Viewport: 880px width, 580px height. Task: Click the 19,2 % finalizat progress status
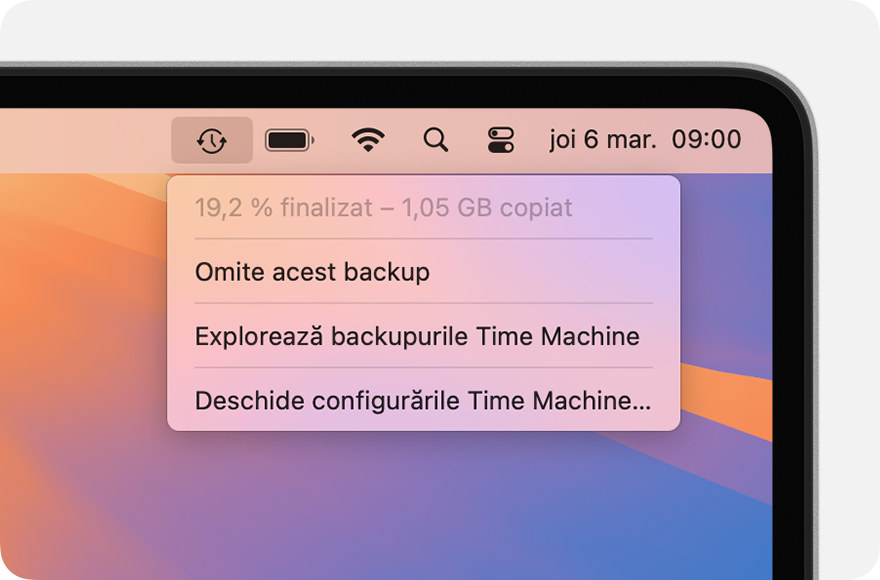(385, 207)
